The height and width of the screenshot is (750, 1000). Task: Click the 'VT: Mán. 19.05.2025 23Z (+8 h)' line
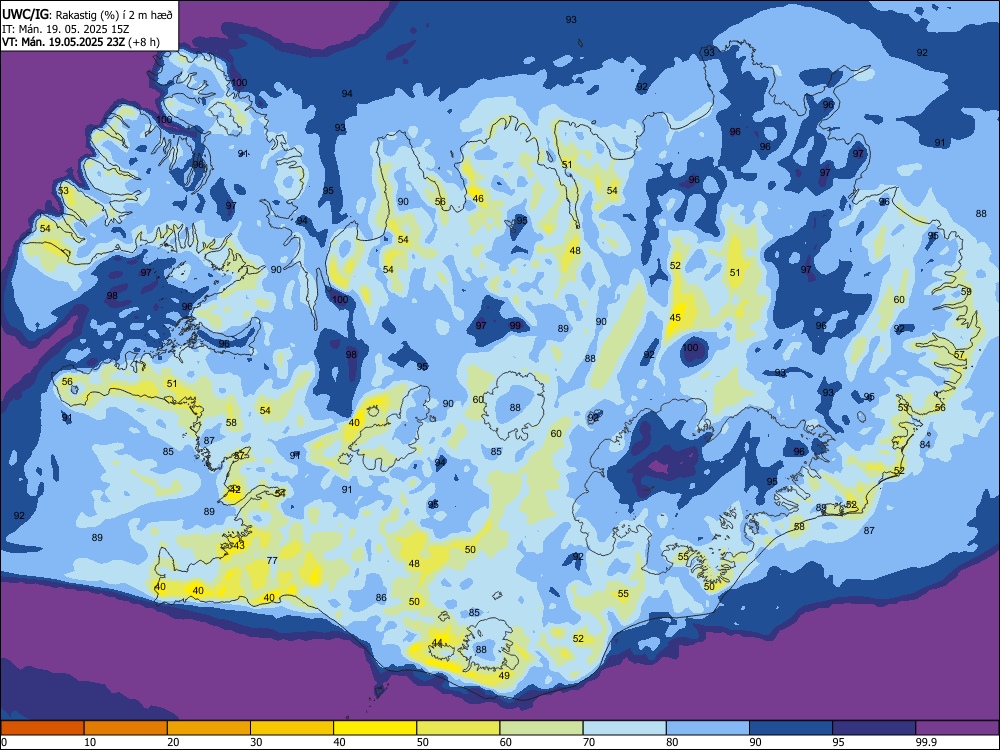(80, 42)
